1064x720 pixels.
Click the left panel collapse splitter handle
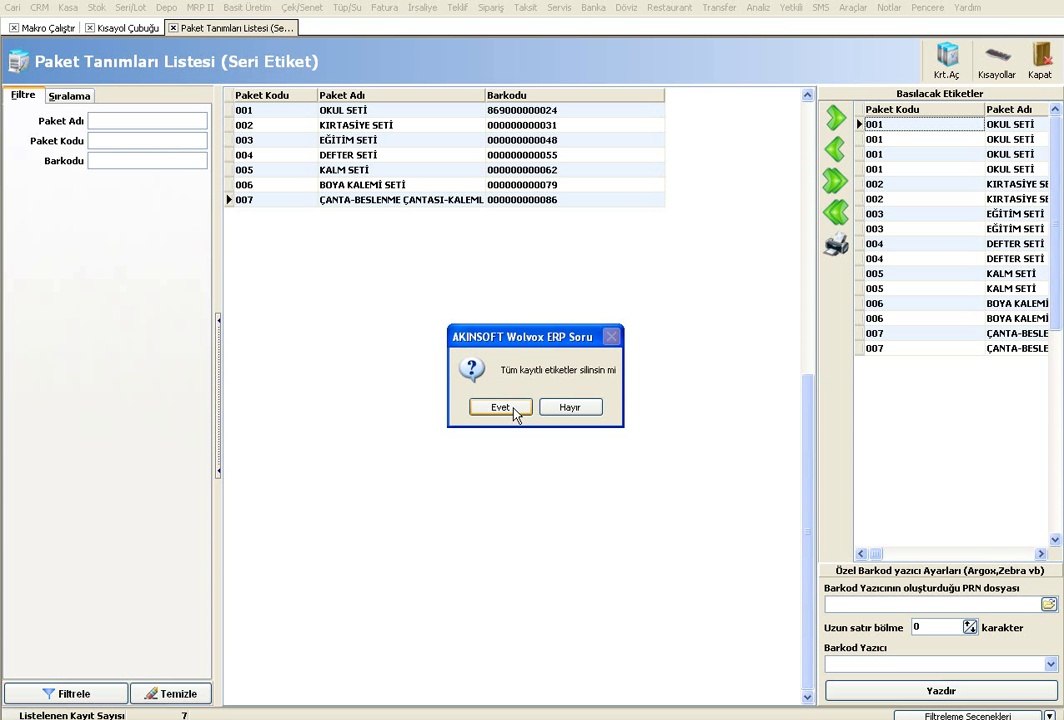[218, 395]
